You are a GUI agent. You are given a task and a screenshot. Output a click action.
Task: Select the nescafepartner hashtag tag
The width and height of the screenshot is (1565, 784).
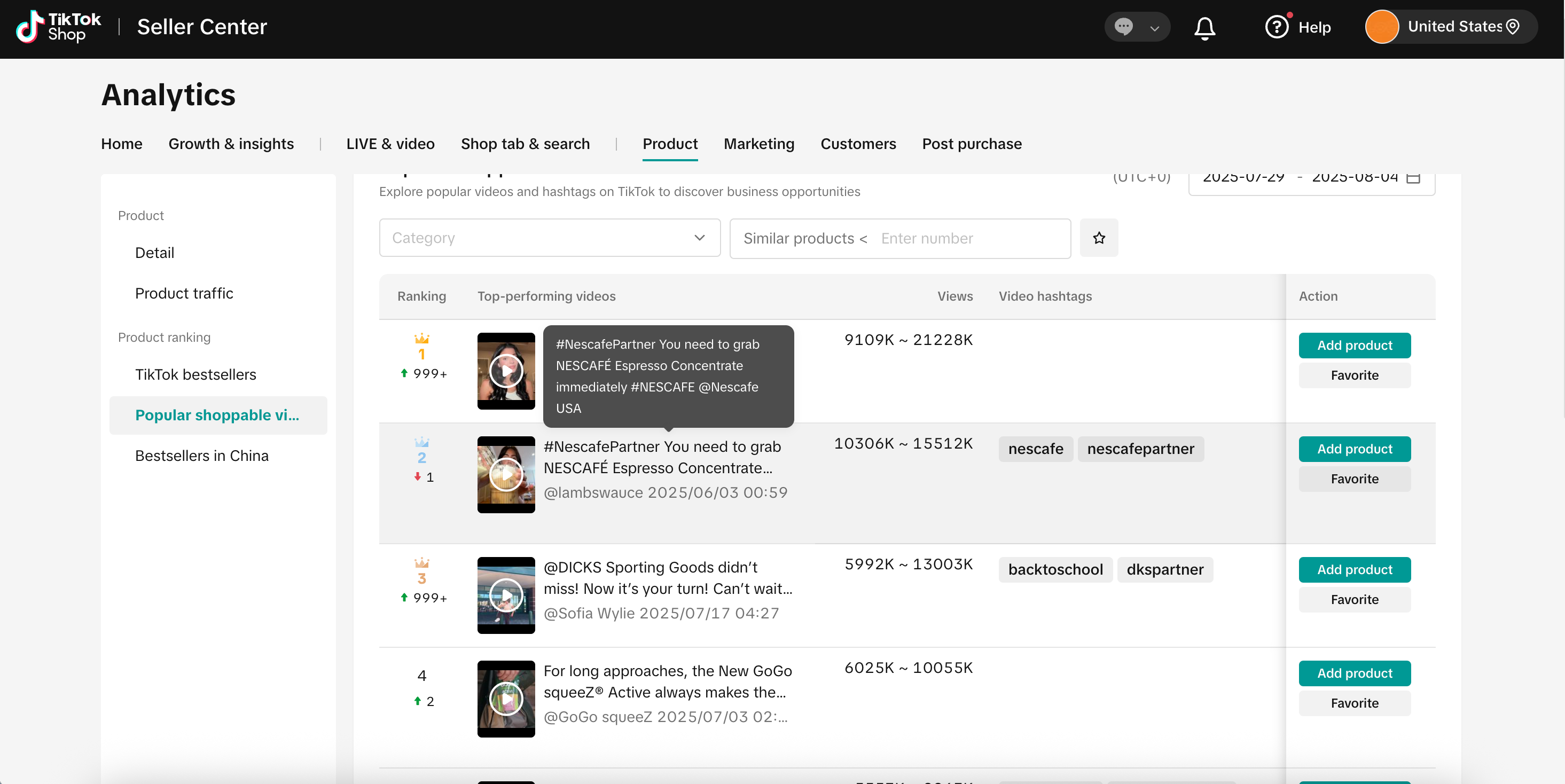pyautogui.click(x=1140, y=449)
